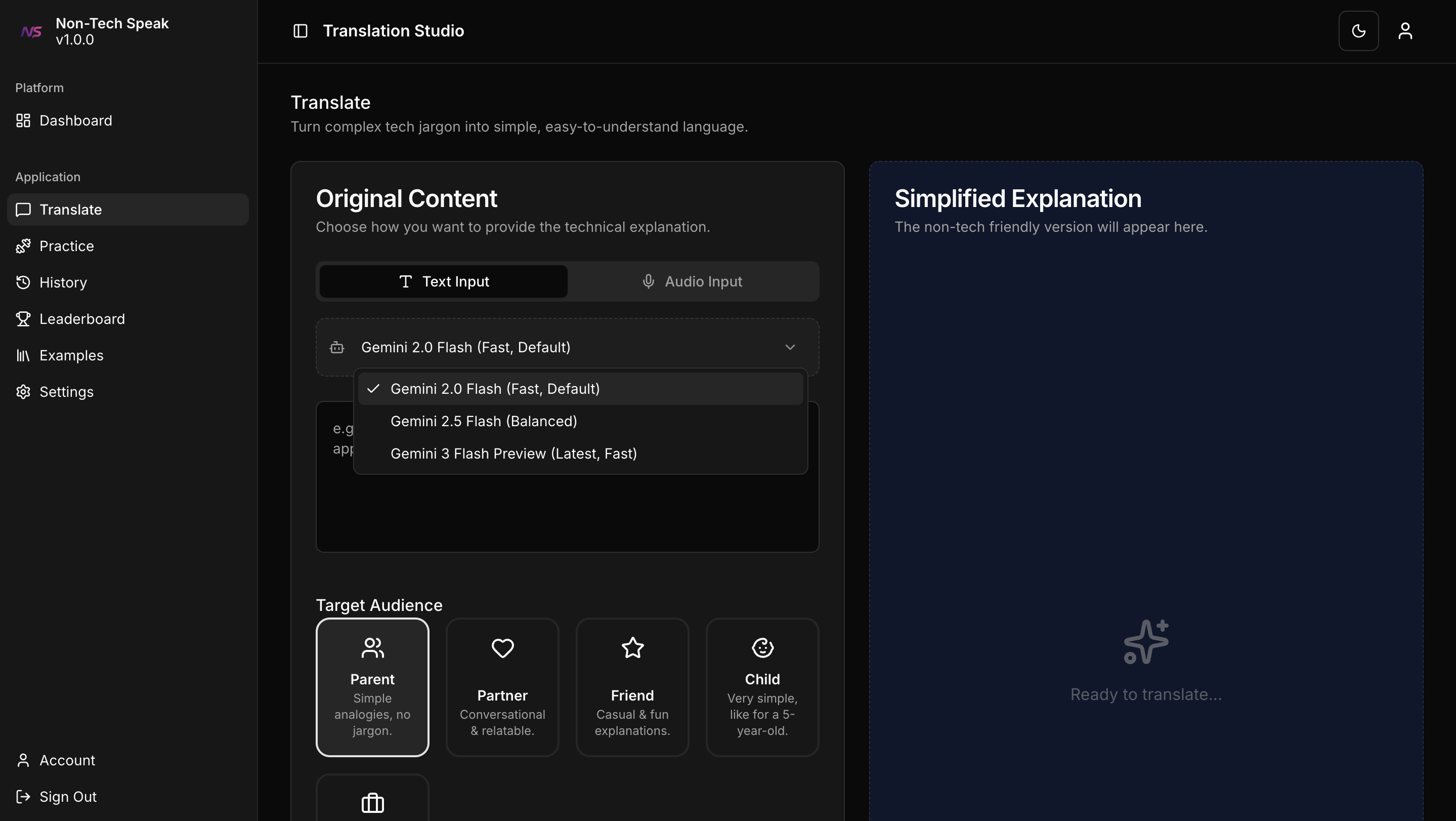Open Settings from the sidebar
This screenshot has width=1456, height=821.
tap(66, 392)
